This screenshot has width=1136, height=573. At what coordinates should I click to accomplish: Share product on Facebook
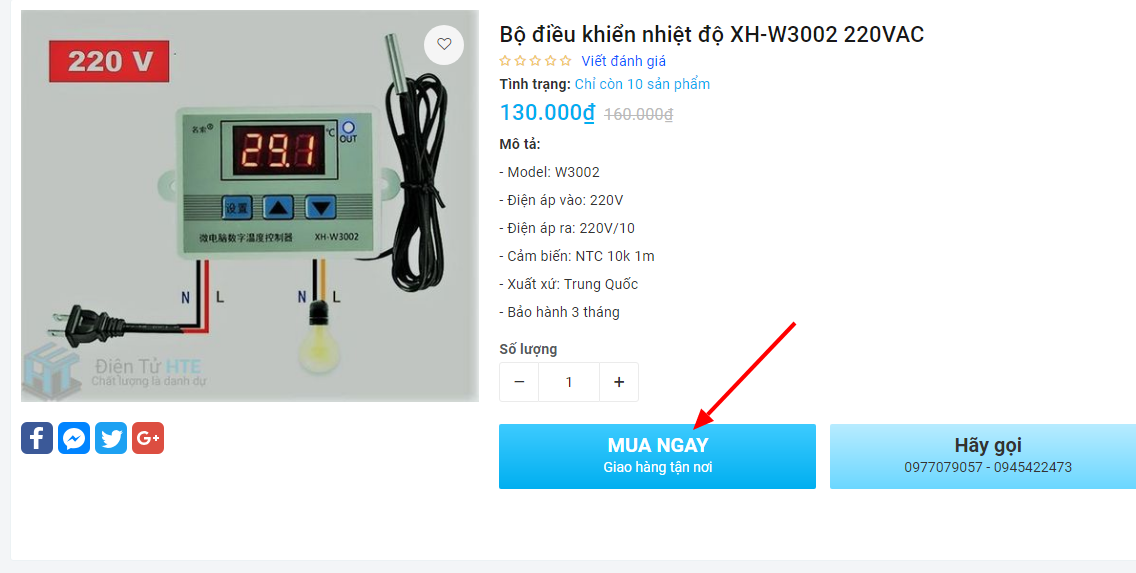[37, 438]
